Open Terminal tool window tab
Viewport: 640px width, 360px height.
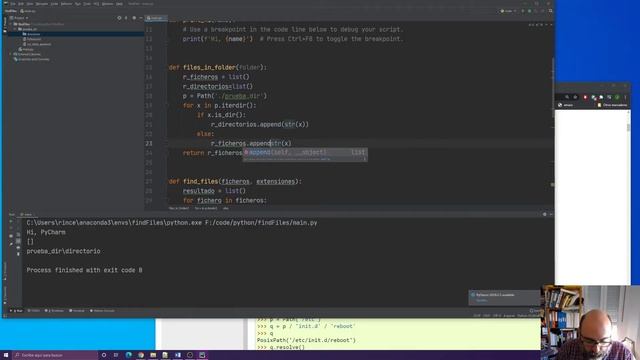coord(77,311)
